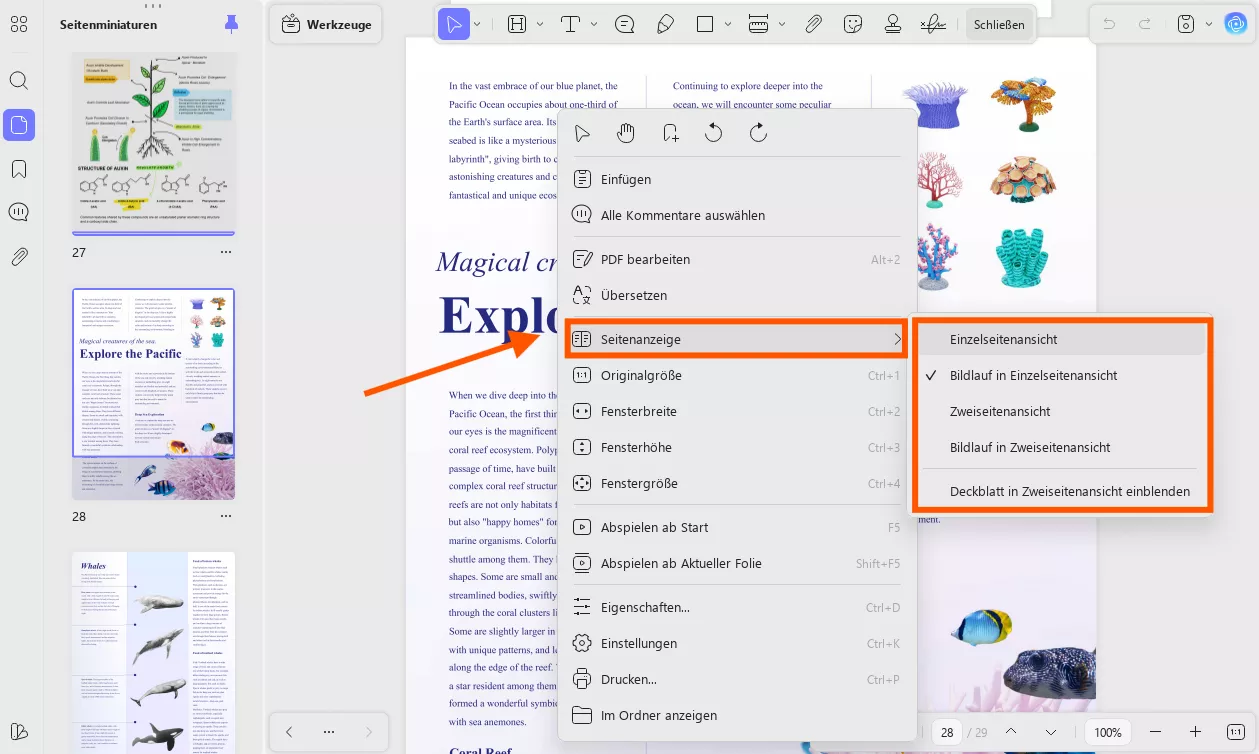The image size is (1259, 754).
Task: Click rotate clockwise icon in context menu
Action: point(758,133)
